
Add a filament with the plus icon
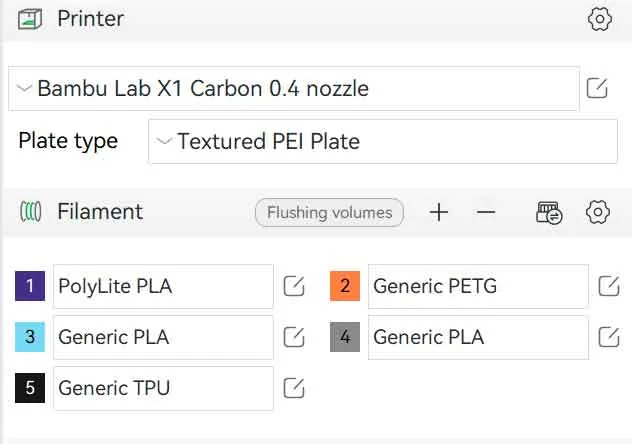(439, 212)
